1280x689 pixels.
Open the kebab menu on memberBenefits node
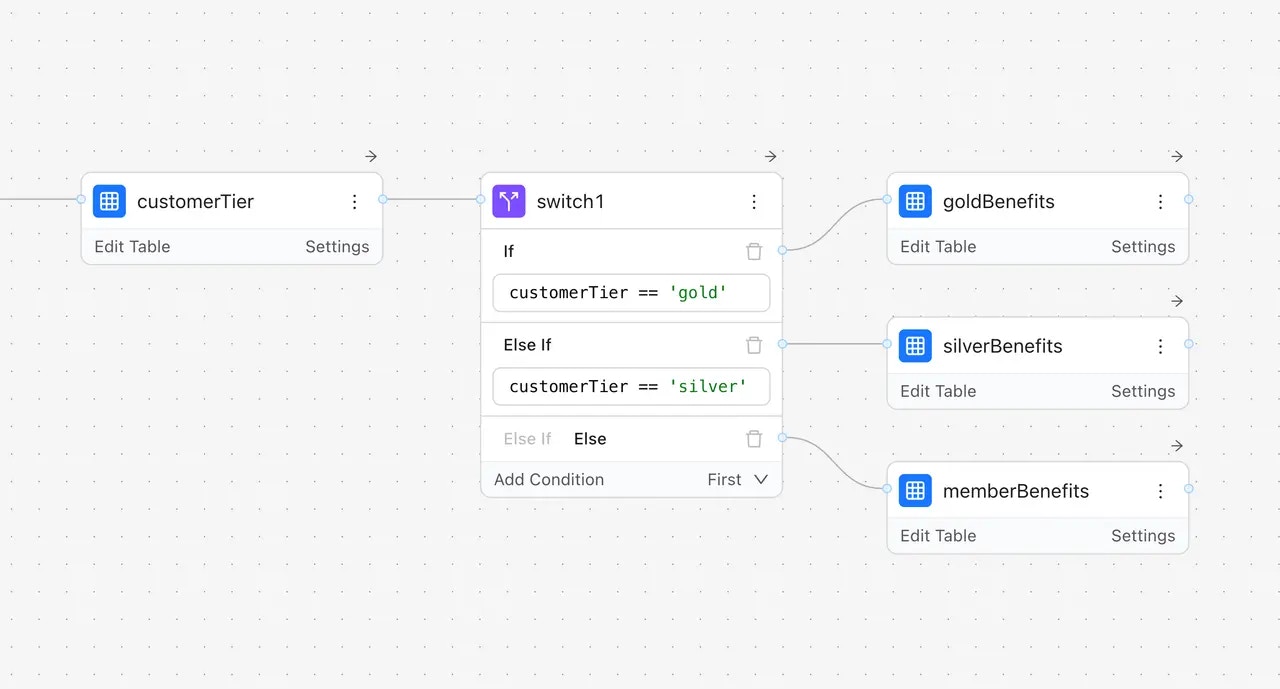point(1161,491)
